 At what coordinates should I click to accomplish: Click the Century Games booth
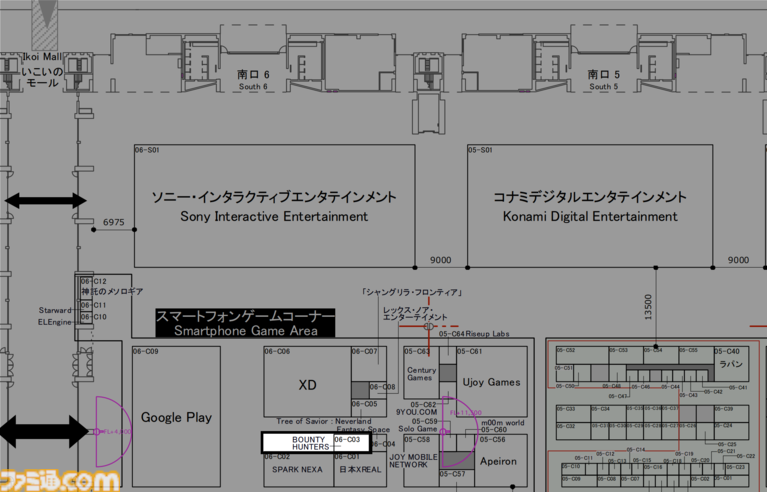[x=421, y=373]
